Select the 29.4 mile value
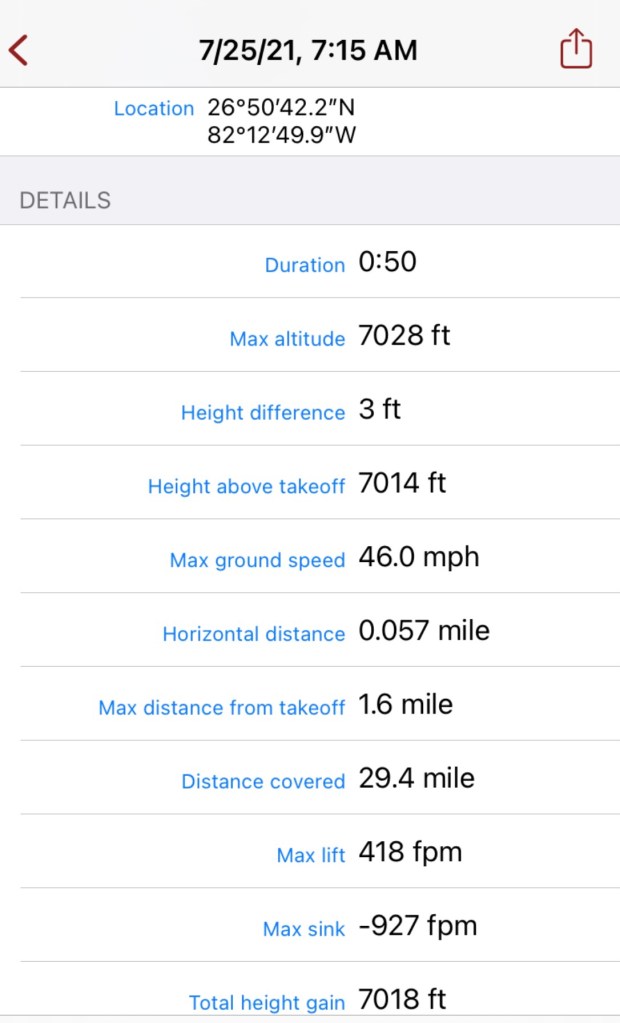Image resolution: width=620 pixels, height=1023 pixels. pyautogui.click(x=416, y=779)
